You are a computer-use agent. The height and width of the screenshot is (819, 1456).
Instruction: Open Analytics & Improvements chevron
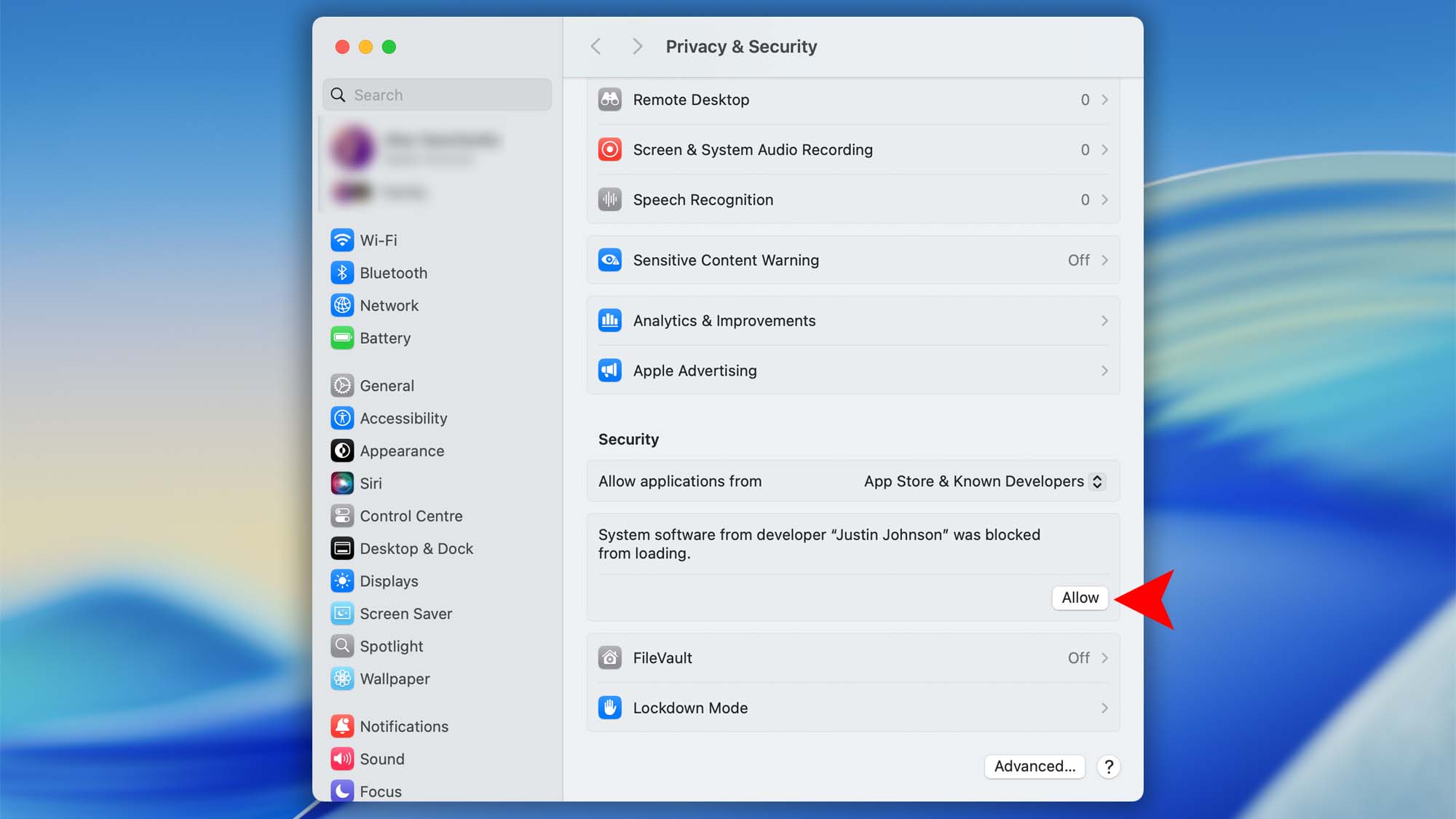click(1104, 320)
